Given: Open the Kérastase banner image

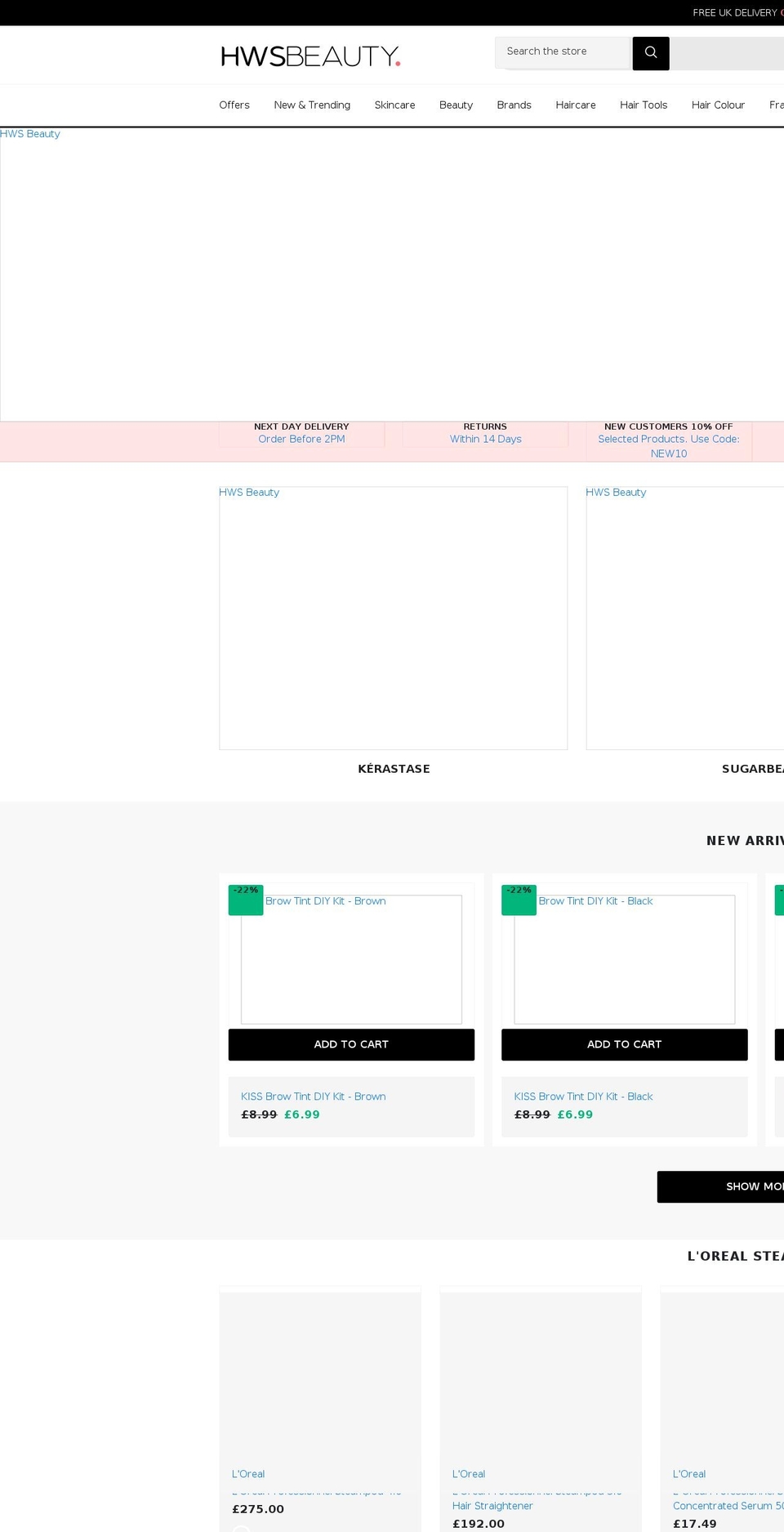Looking at the screenshot, I should point(393,619).
